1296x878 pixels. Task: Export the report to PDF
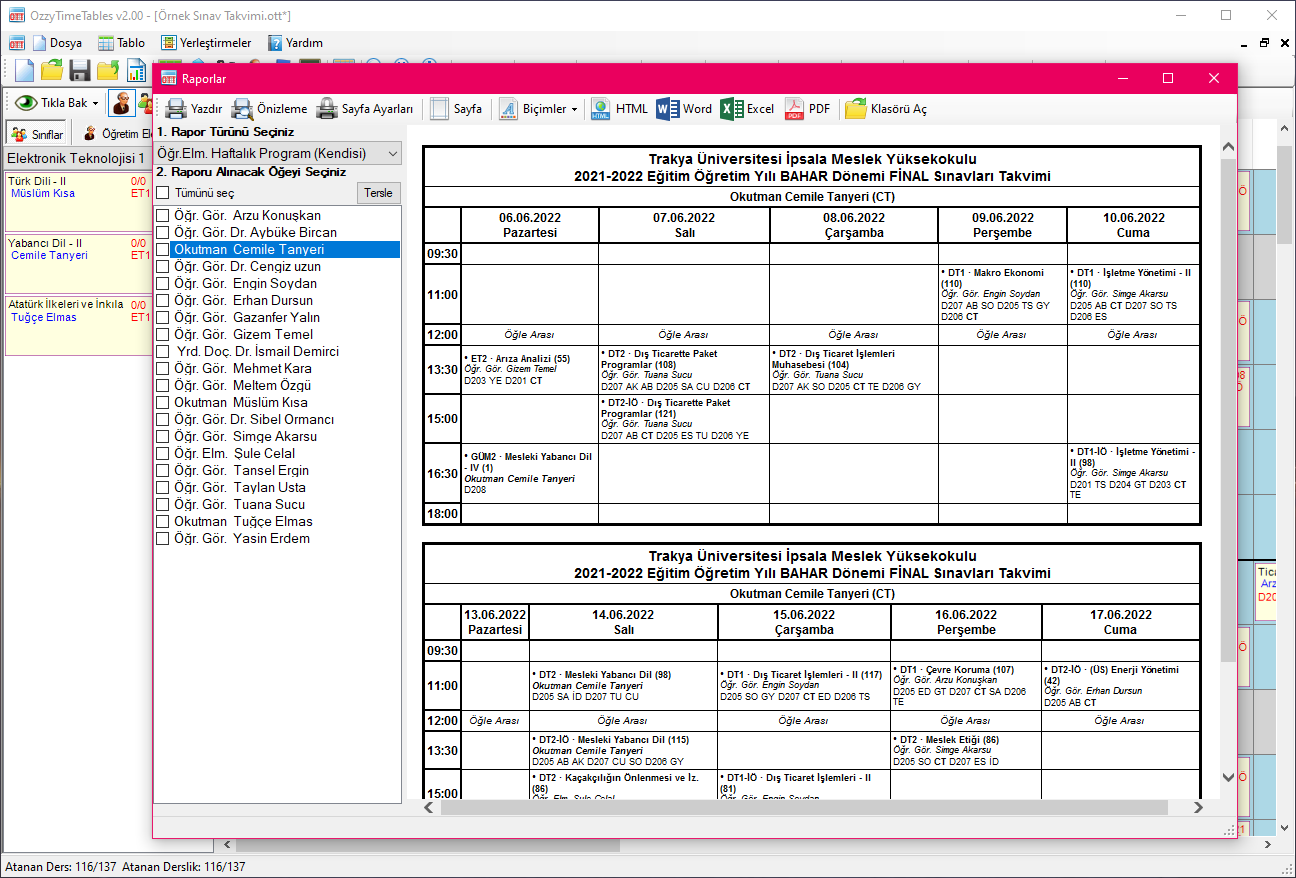[806, 109]
